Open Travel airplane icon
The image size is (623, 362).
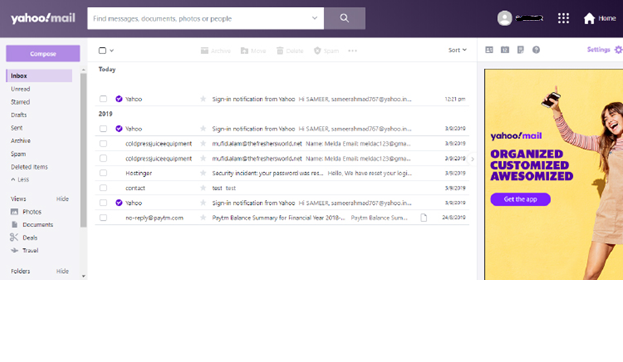click(x=14, y=250)
